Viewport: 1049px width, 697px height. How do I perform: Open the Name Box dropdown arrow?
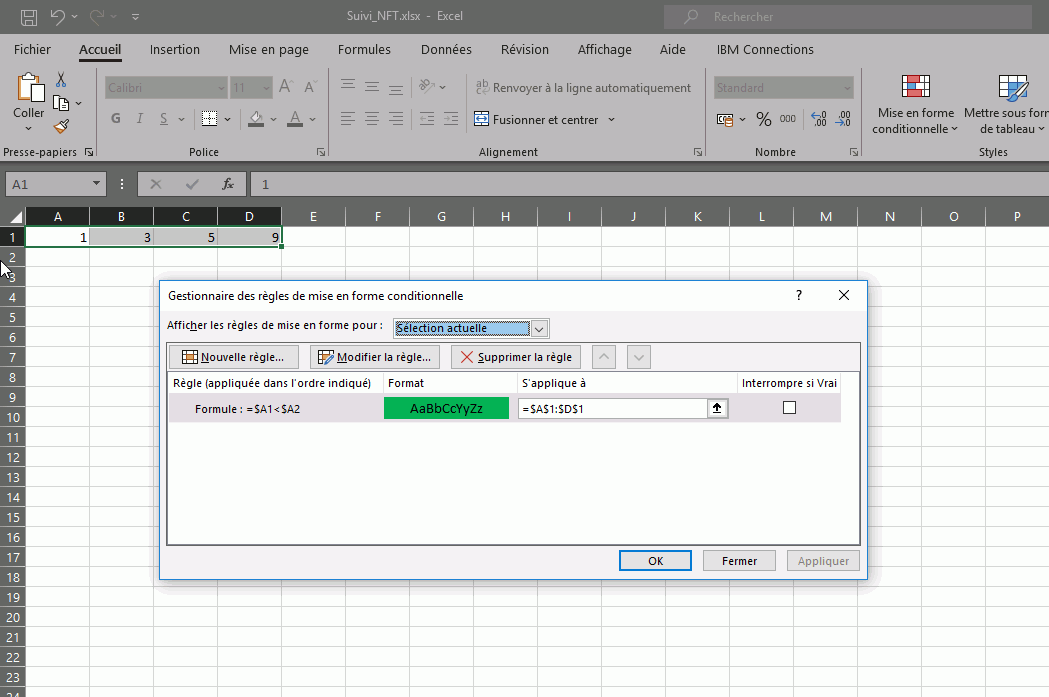pos(97,184)
